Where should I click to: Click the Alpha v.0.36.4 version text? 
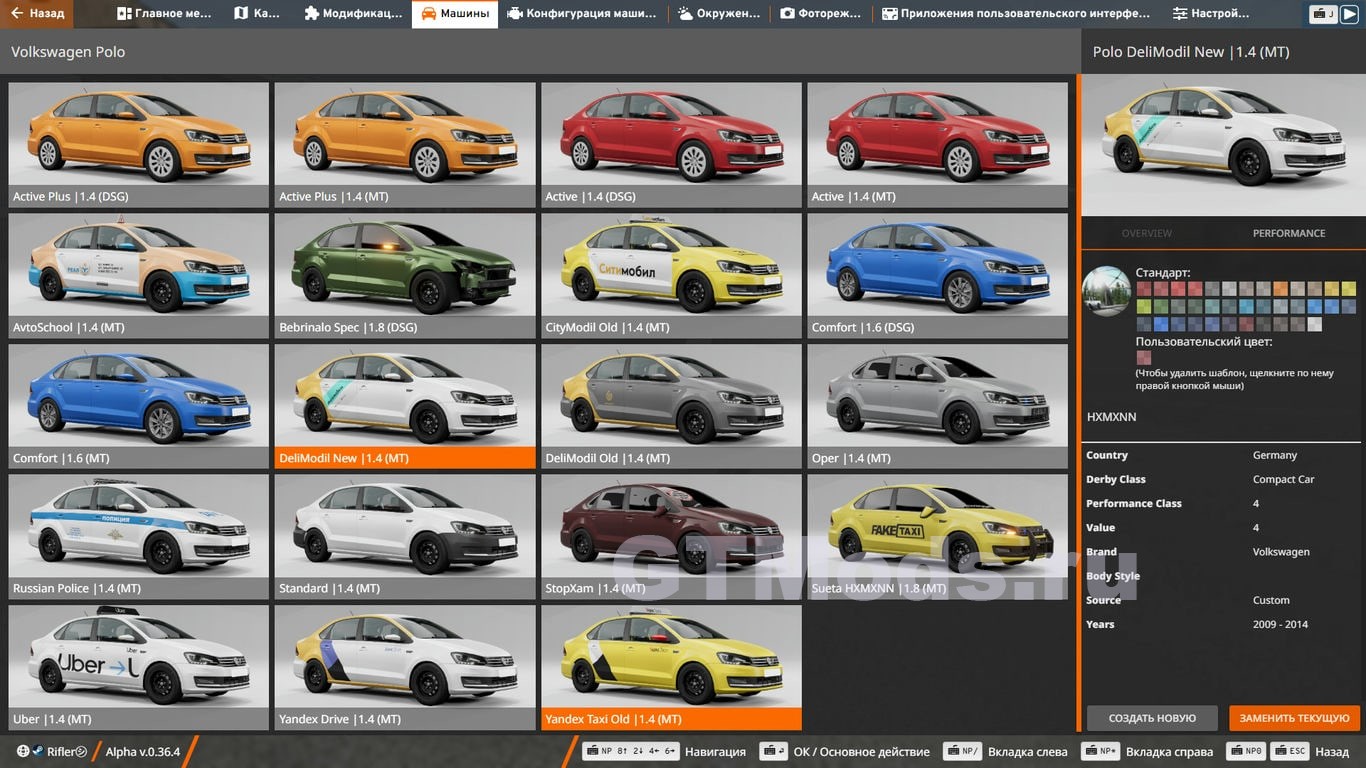coord(143,751)
